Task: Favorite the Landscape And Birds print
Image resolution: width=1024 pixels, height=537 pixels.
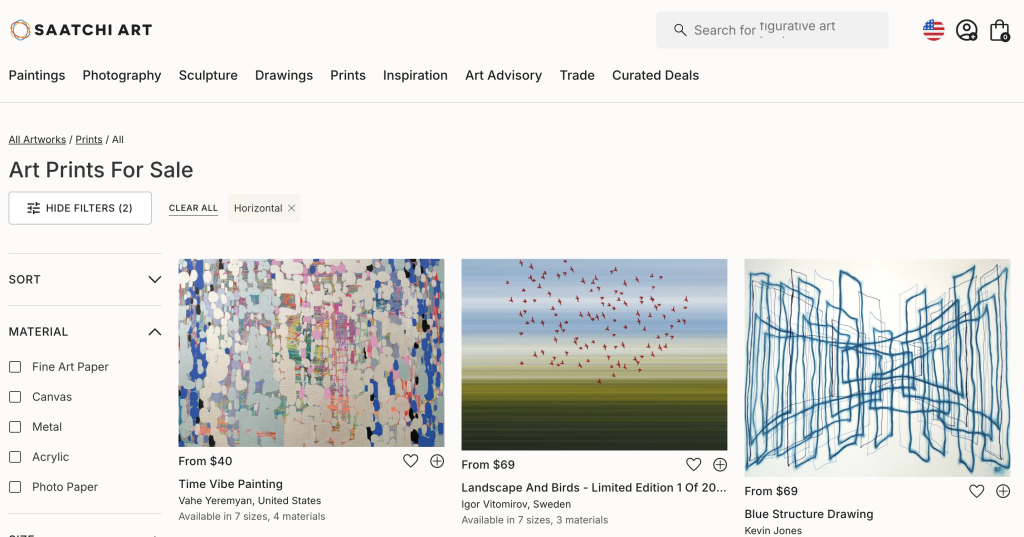Action: click(x=693, y=465)
